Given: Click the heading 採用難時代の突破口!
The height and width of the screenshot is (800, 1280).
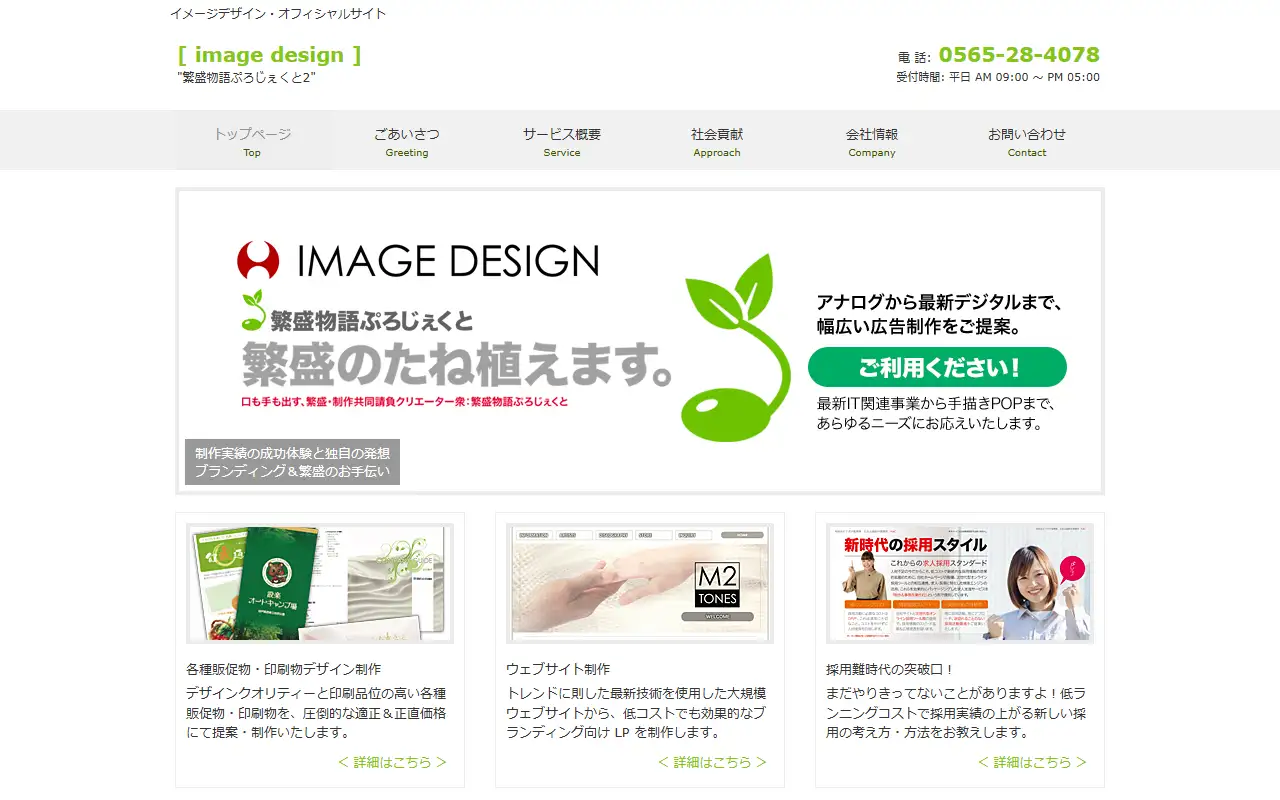Looking at the screenshot, I should (890, 669).
